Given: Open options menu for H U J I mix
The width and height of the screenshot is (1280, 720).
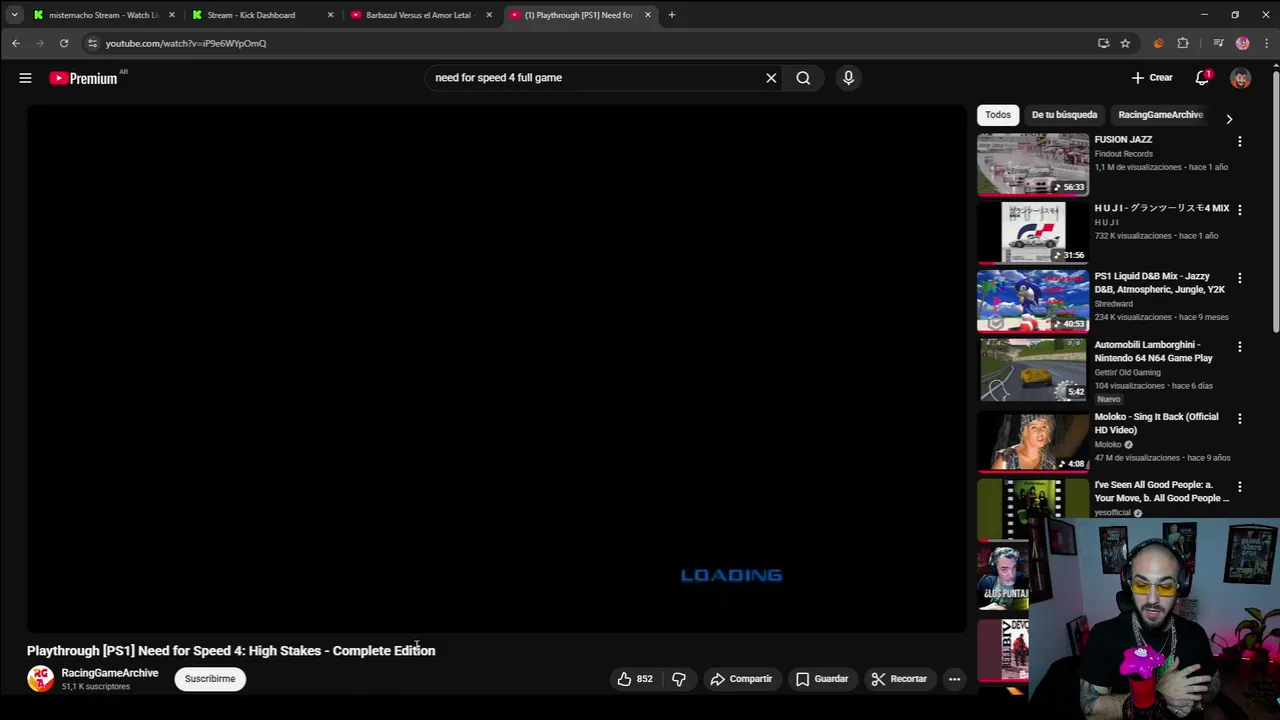Looking at the screenshot, I should click(1240, 210).
